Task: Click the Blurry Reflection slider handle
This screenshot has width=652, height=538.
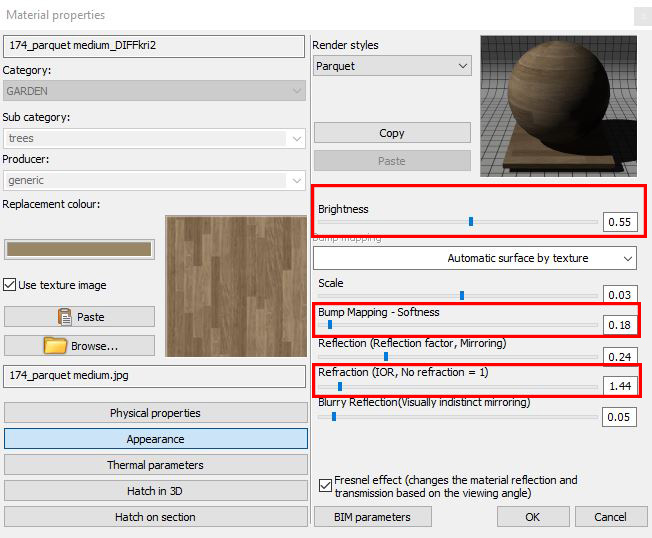Action: pos(333,417)
